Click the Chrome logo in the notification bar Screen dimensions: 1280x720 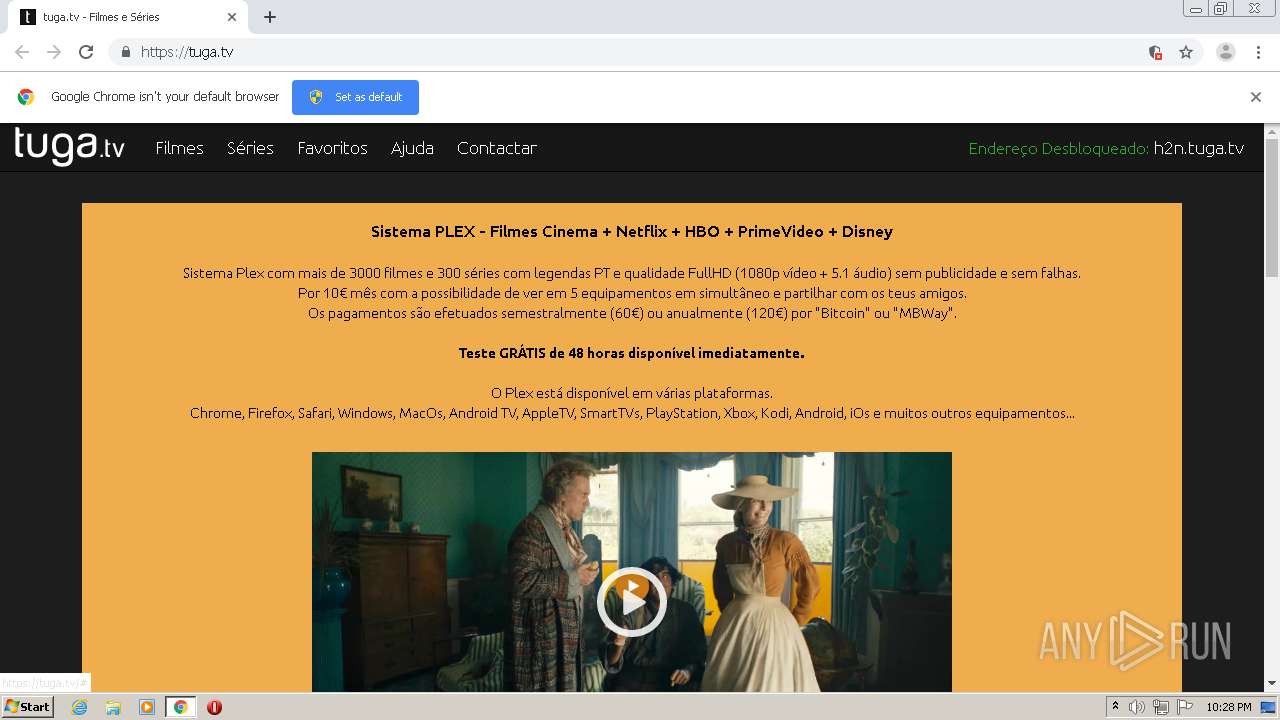coord(26,97)
